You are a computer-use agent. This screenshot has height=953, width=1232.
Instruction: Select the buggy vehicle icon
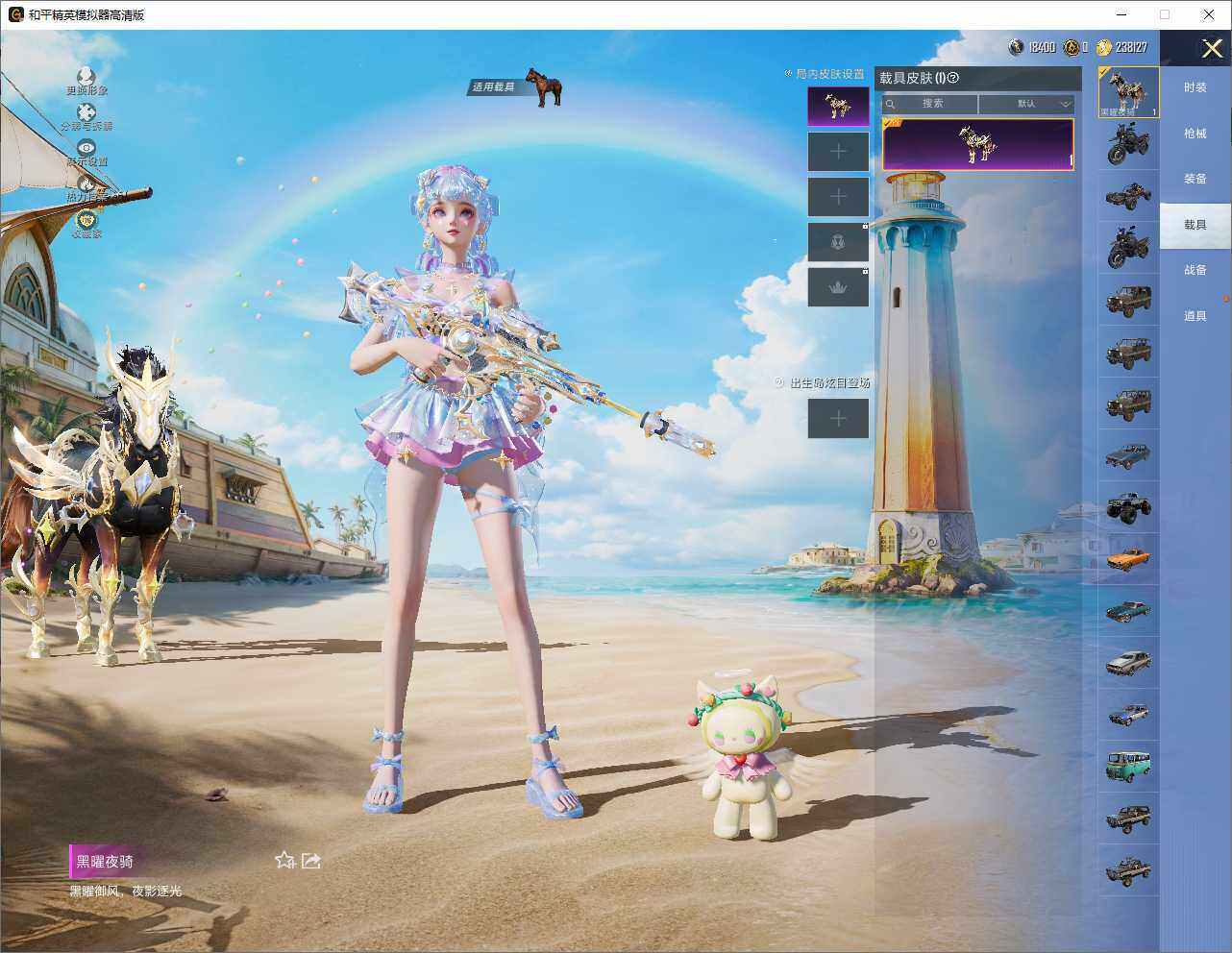point(1128,196)
